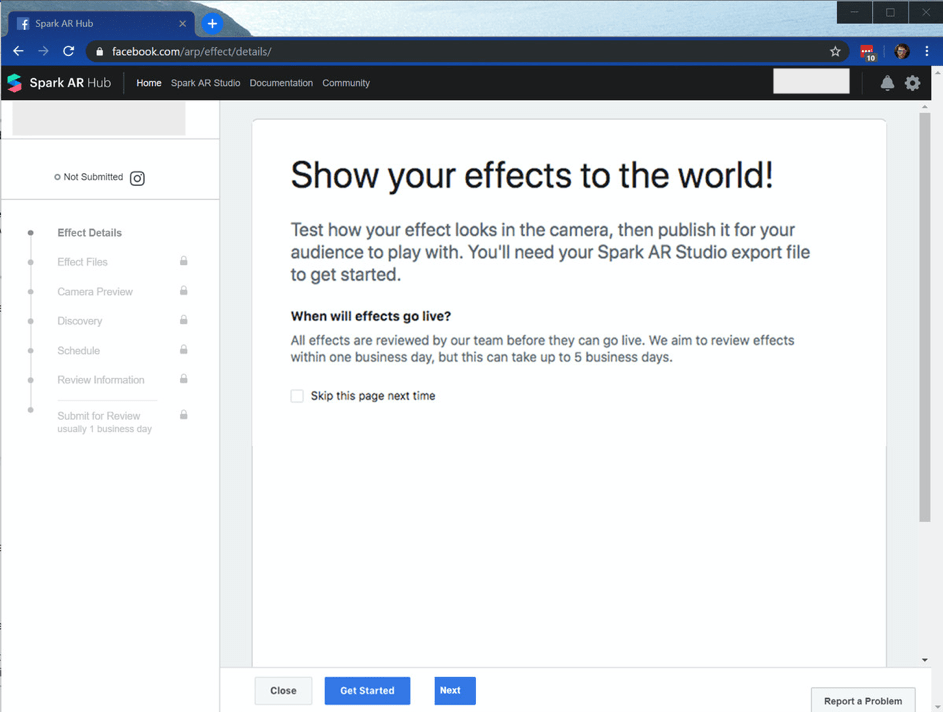
Task: Click the Next button
Action: coord(455,691)
